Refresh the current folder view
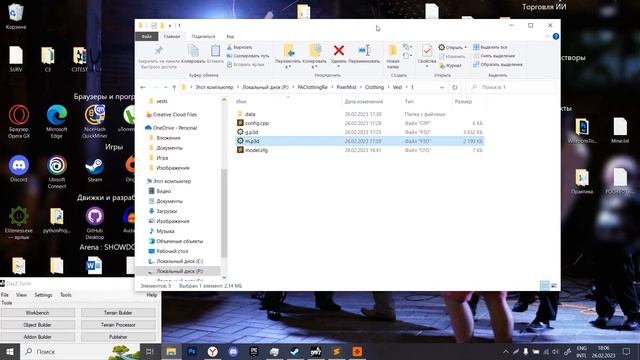The image size is (640, 360). (x=455, y=87)
